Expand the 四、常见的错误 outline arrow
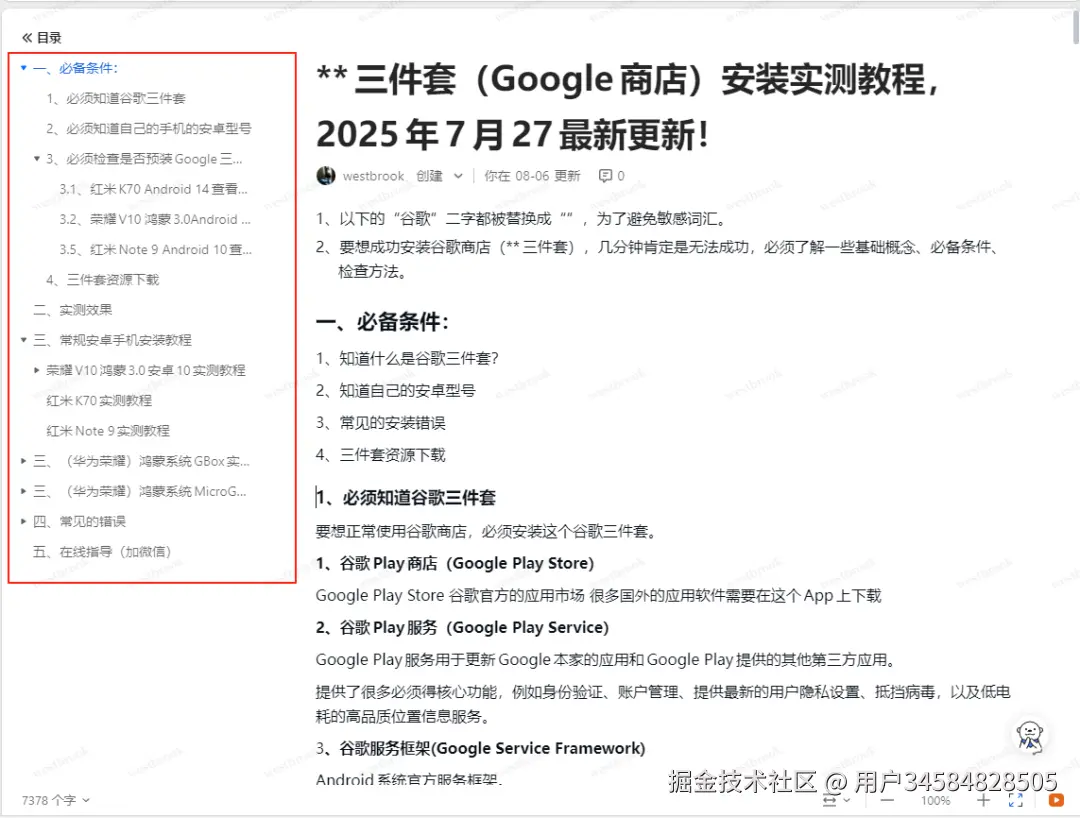The width and height of the screenshot is (1080, 818). coord(23,522)
